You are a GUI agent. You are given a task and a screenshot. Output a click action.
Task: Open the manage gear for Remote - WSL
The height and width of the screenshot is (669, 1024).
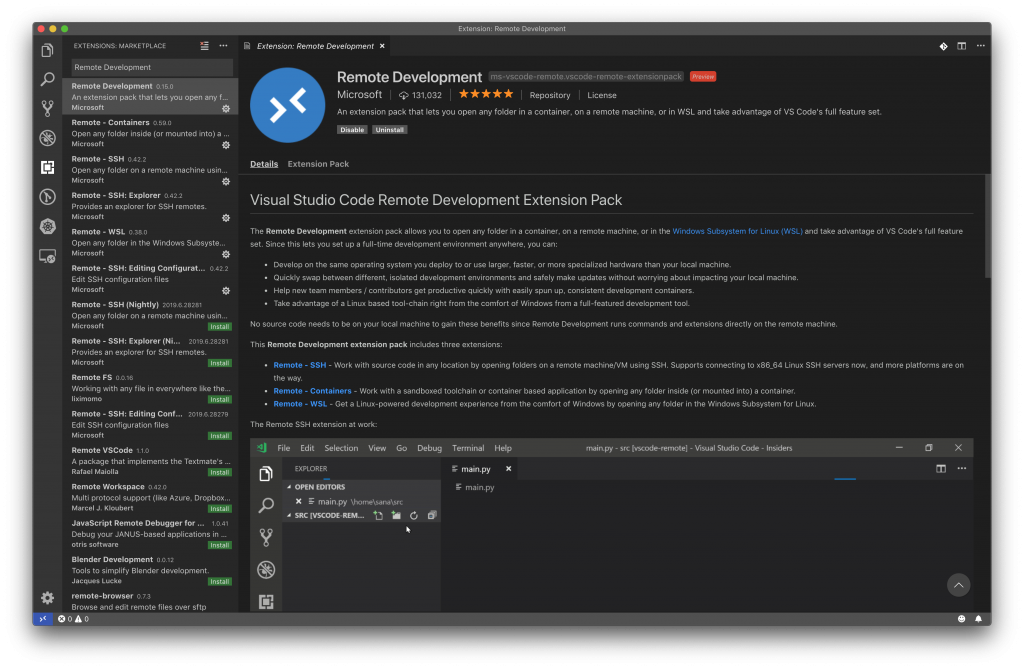tap(226, 254)
